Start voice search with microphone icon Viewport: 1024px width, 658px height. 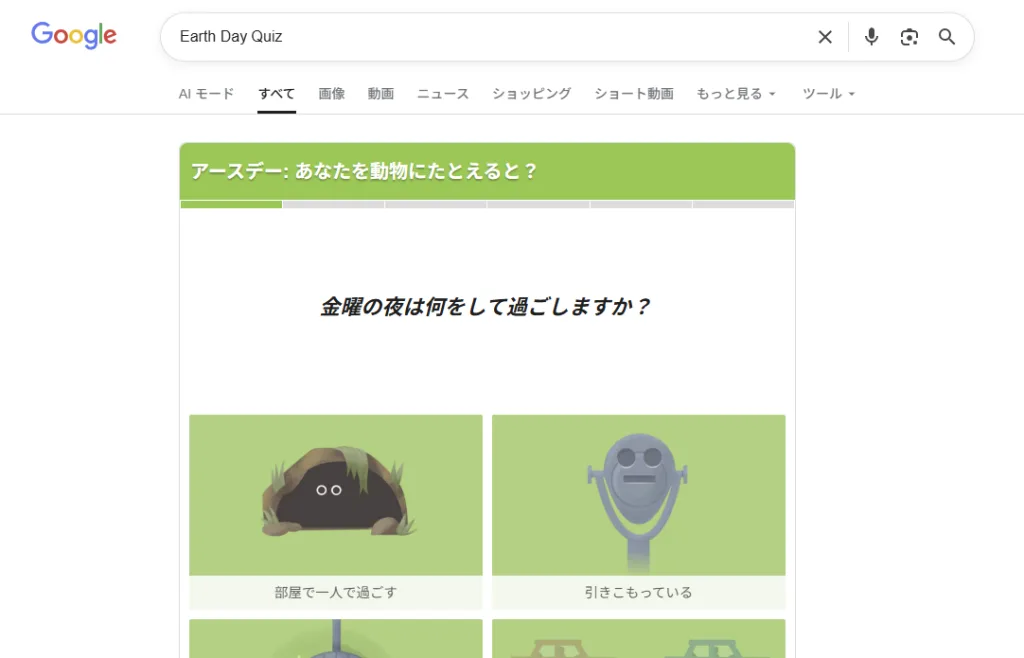[x=871, y=37]
